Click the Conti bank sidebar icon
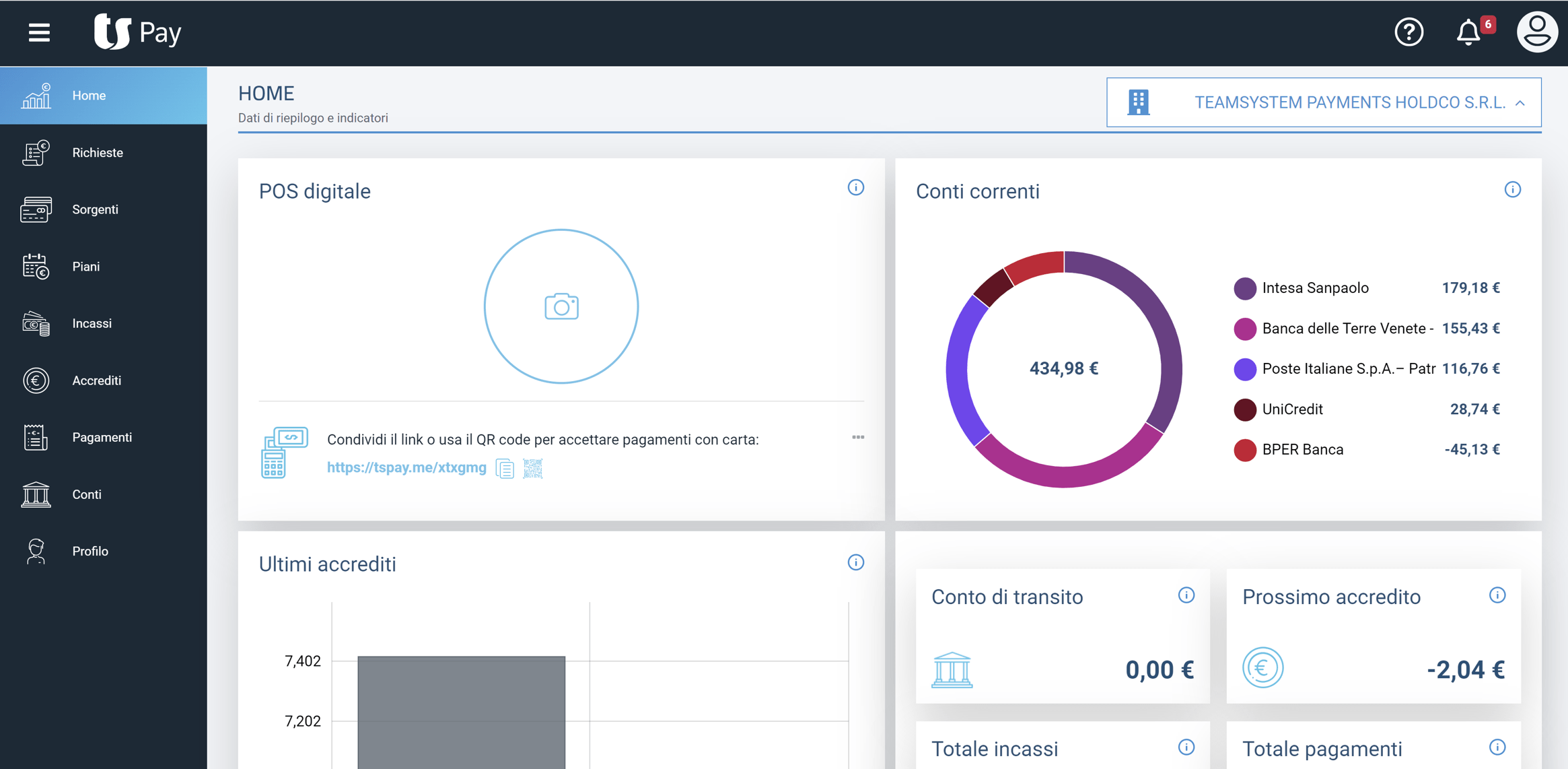The image size is (1568, 769). (36, 494)
